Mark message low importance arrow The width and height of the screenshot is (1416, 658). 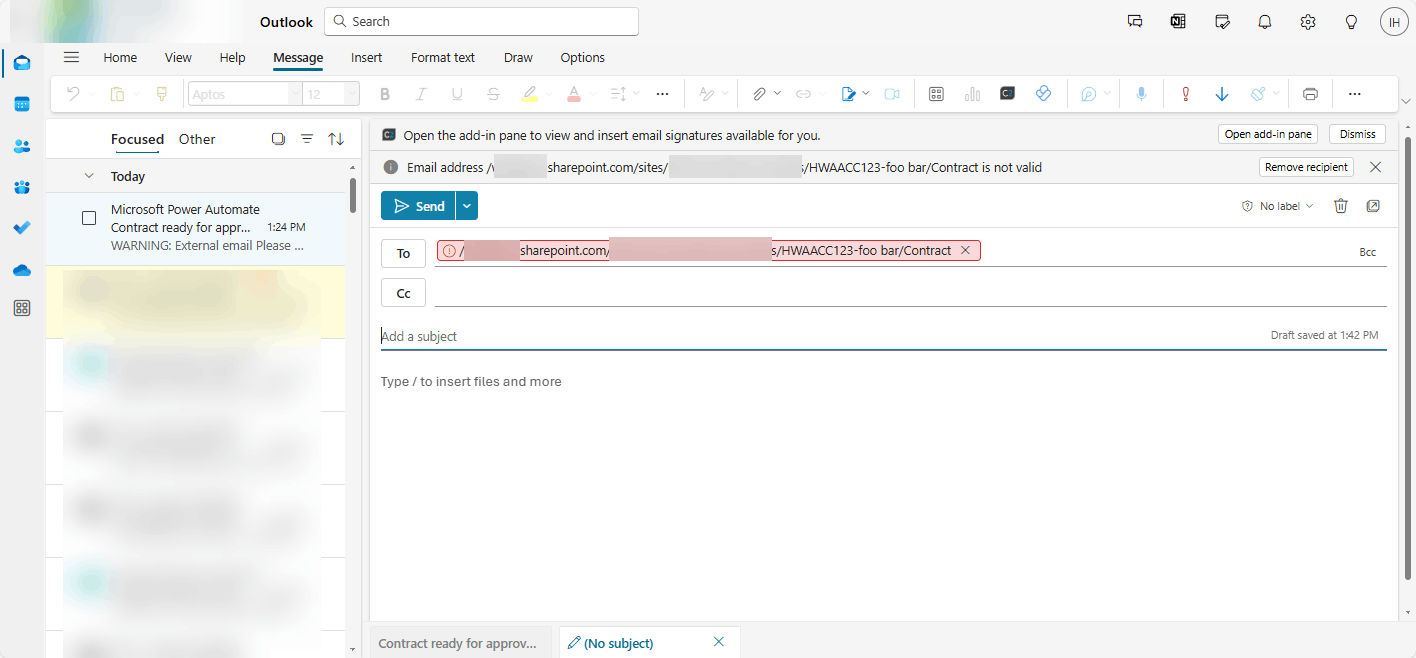tap(1221, 94)
